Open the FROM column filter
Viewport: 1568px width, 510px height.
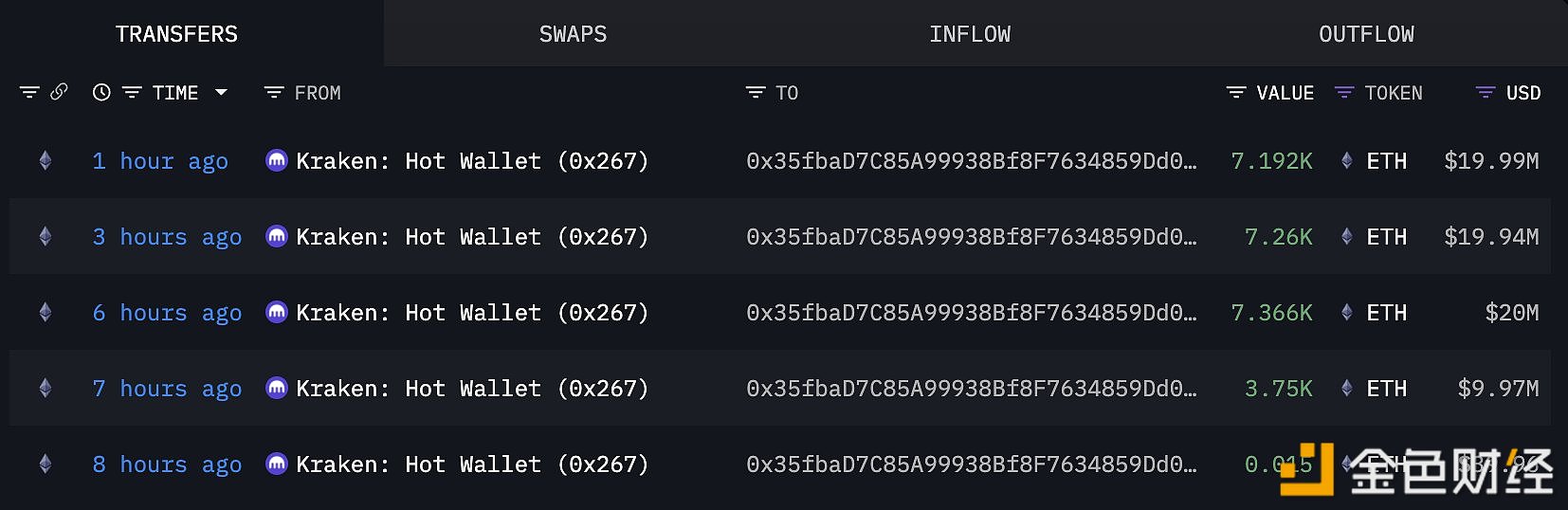[274, 92]
